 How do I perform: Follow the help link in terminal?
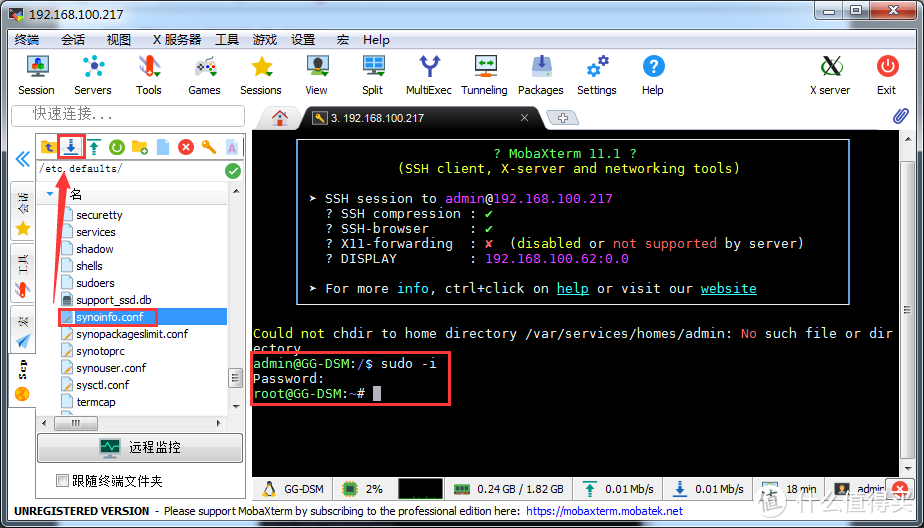[x=573, y=288]
